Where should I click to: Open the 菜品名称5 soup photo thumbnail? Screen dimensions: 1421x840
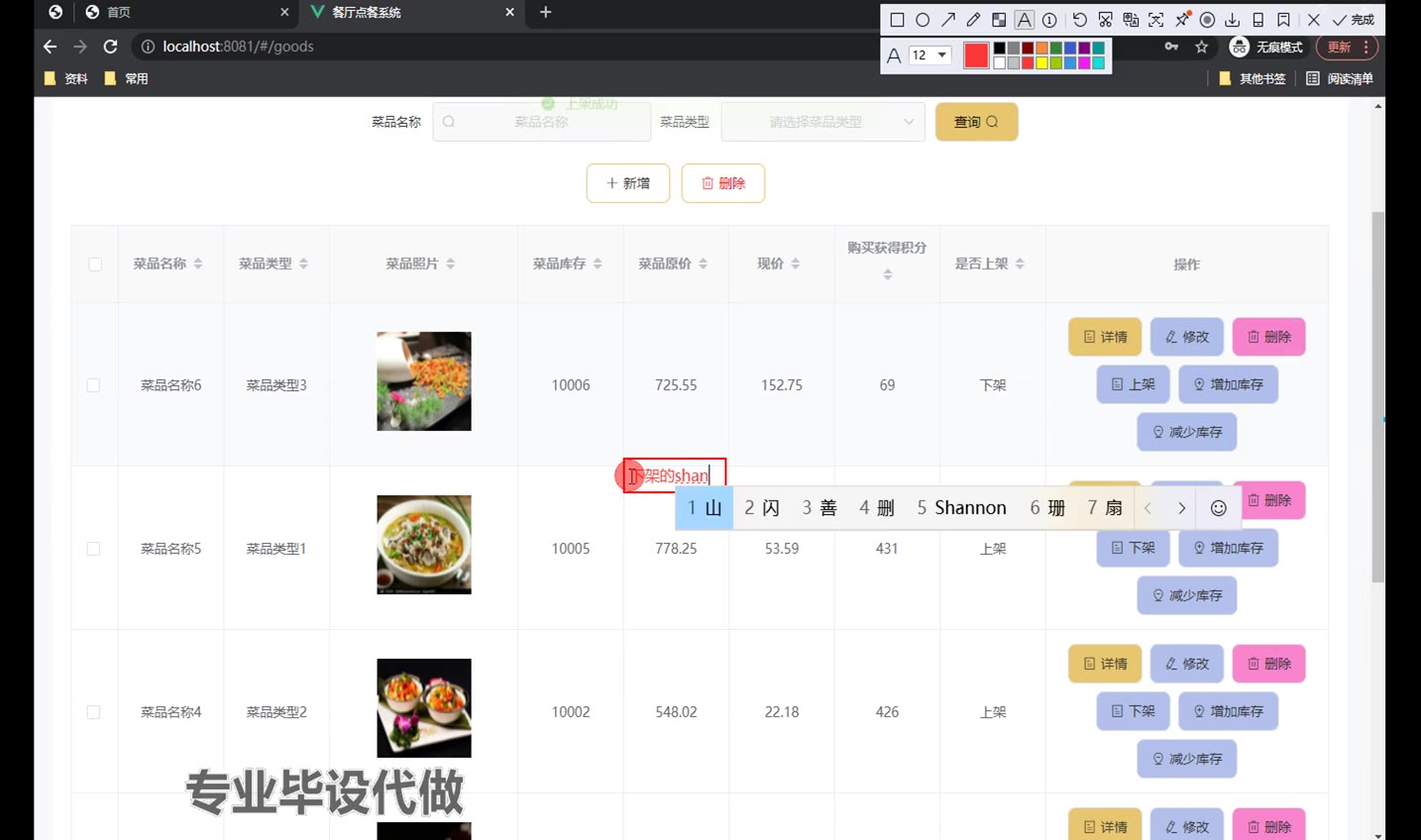[424, 545]
